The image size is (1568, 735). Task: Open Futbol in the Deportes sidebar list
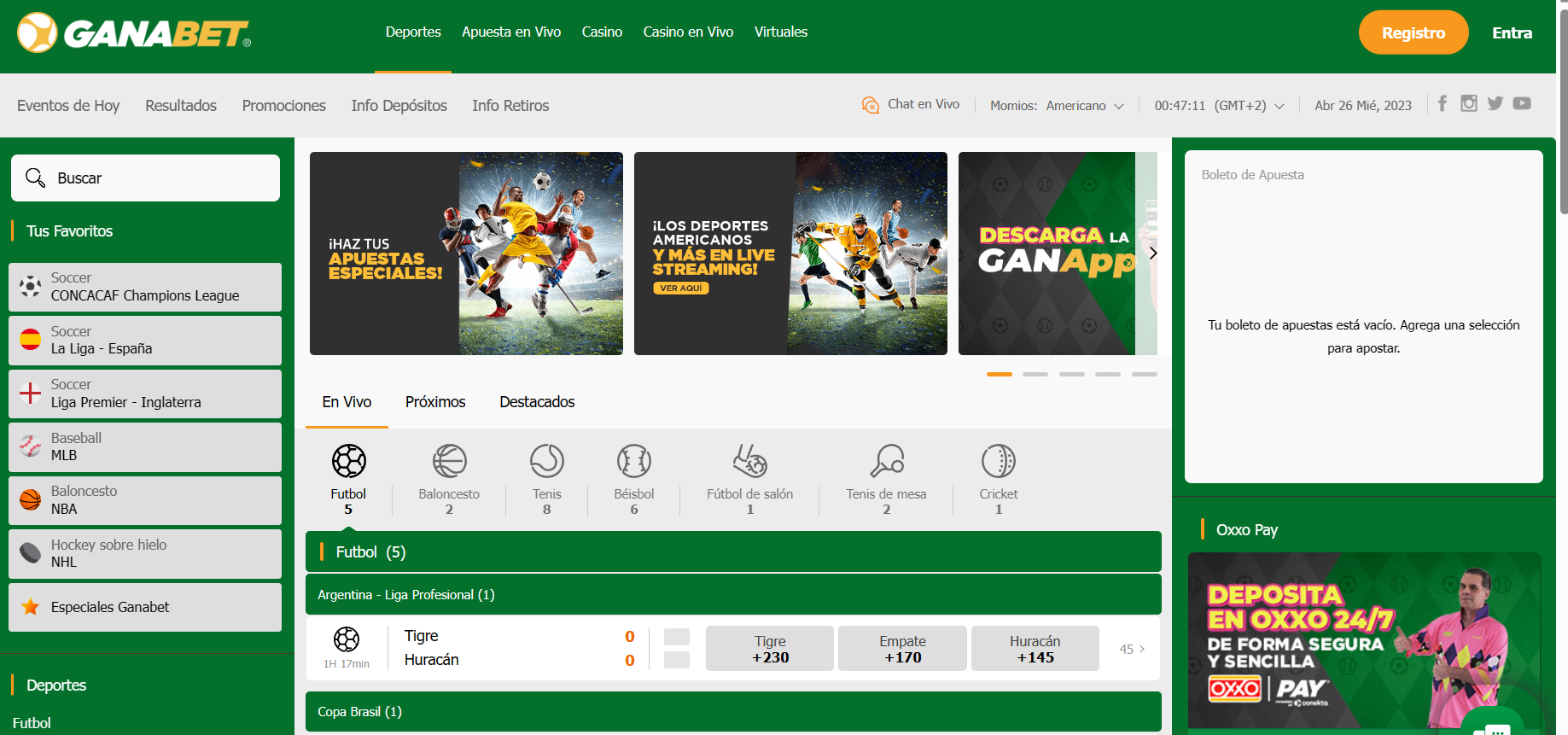[x=32, y=723]
